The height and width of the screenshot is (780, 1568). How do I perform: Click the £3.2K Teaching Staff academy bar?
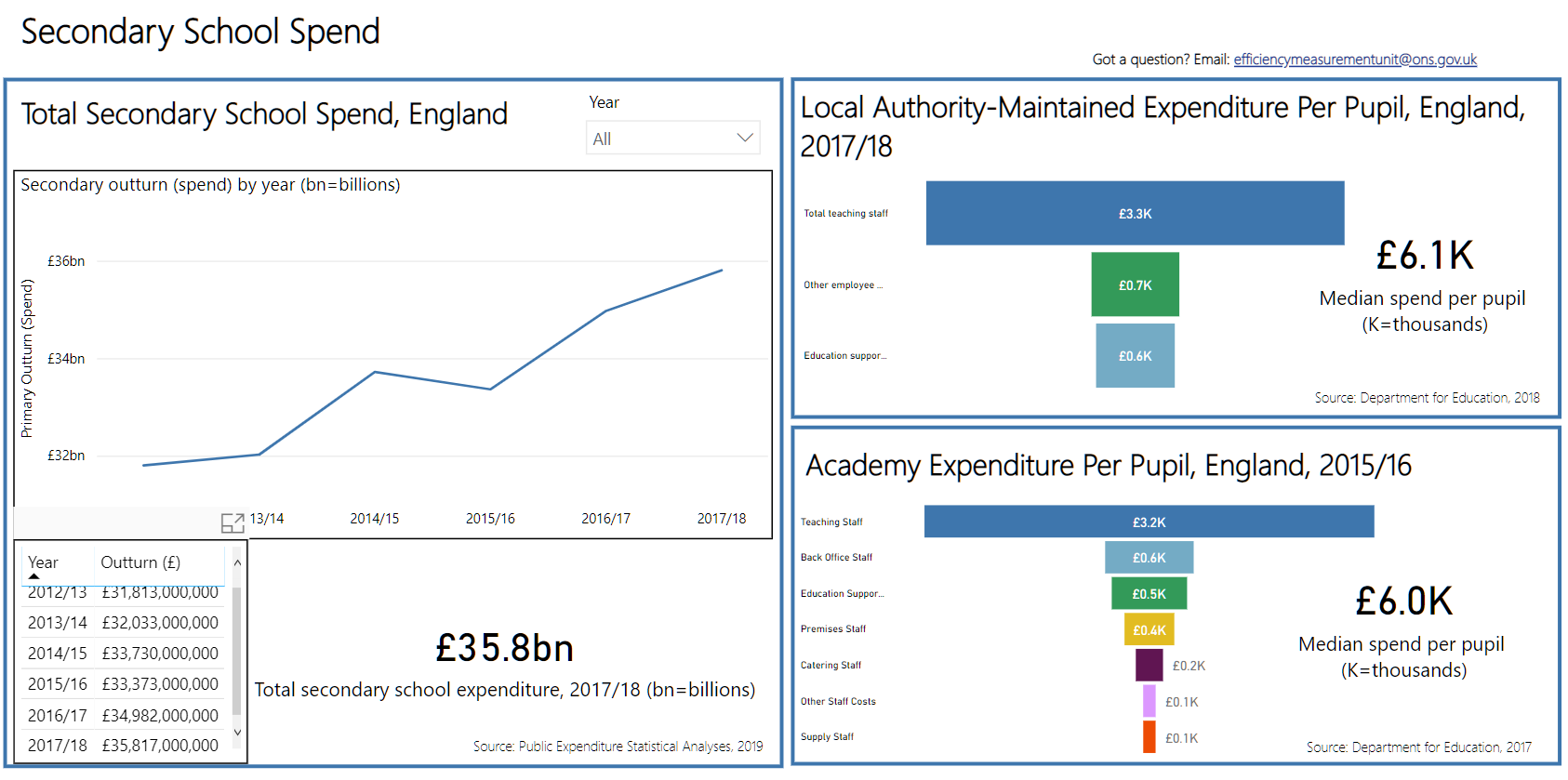(1149, 522)
